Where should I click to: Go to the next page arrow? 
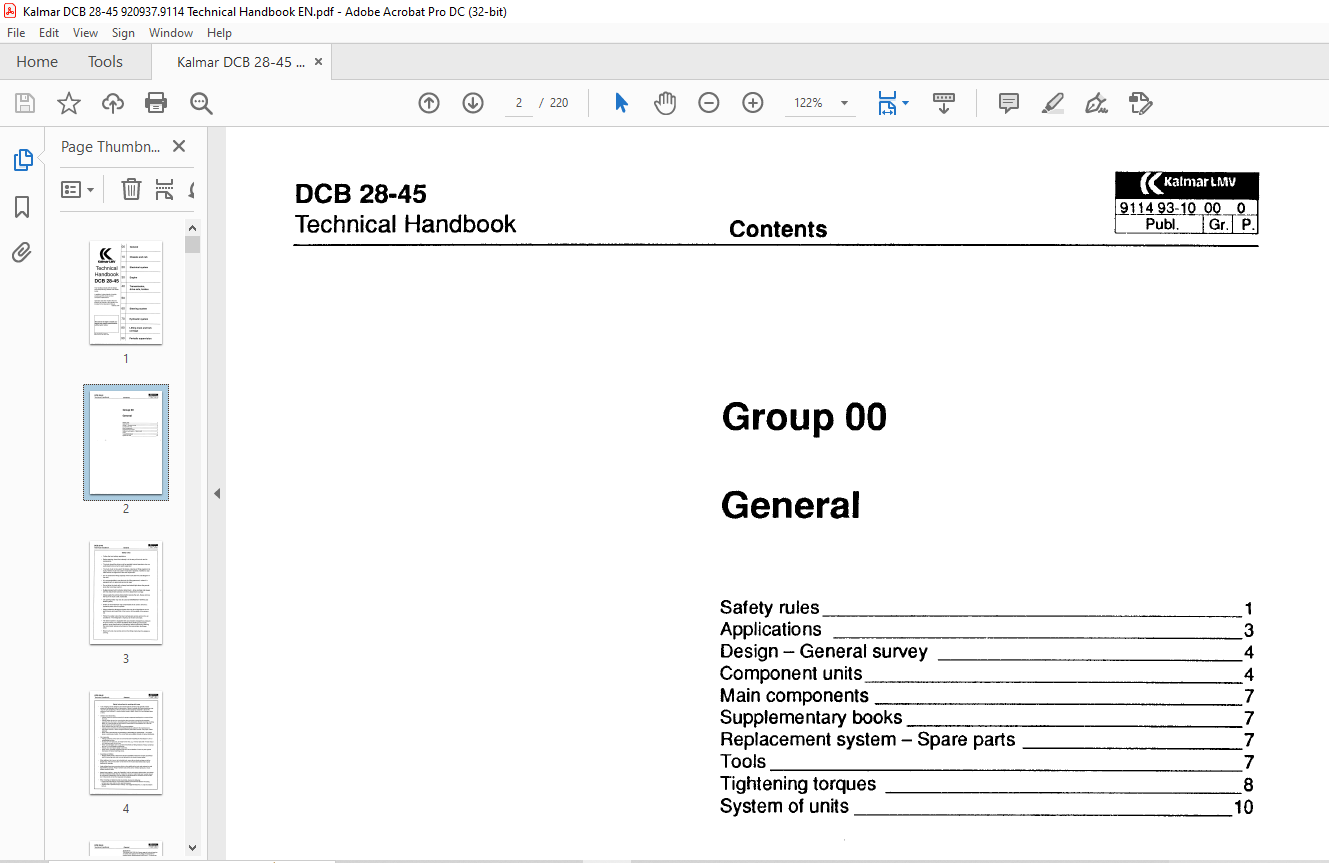pyautogui.click(x=473, y=103)
